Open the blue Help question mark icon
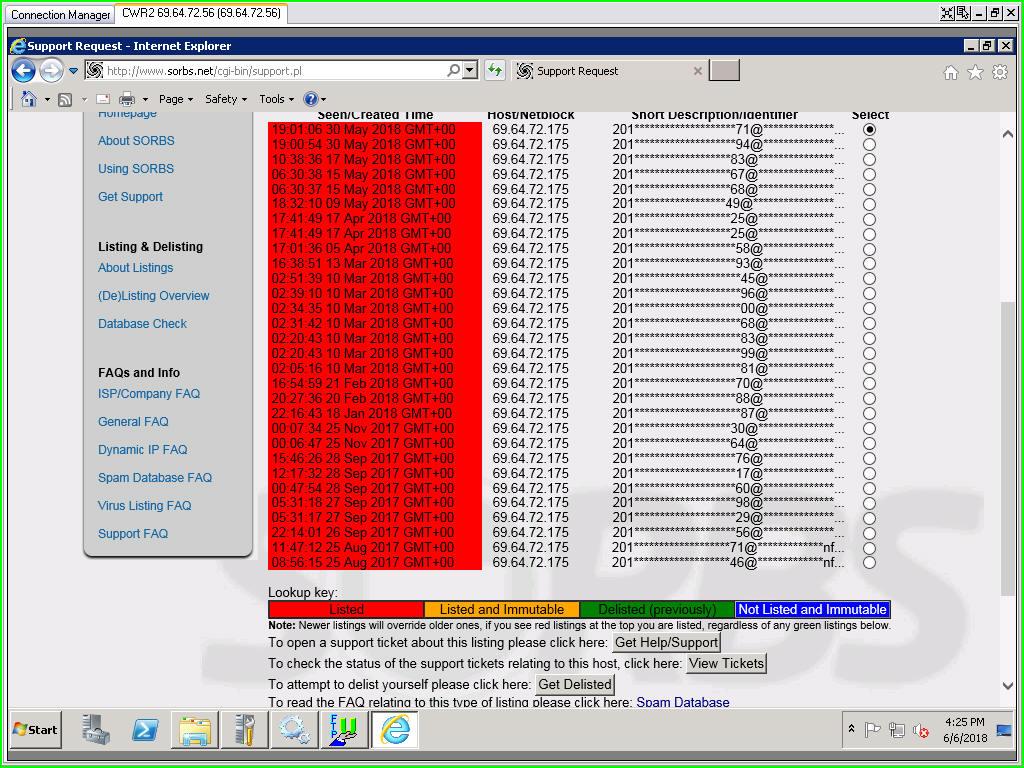 point(311,99)
